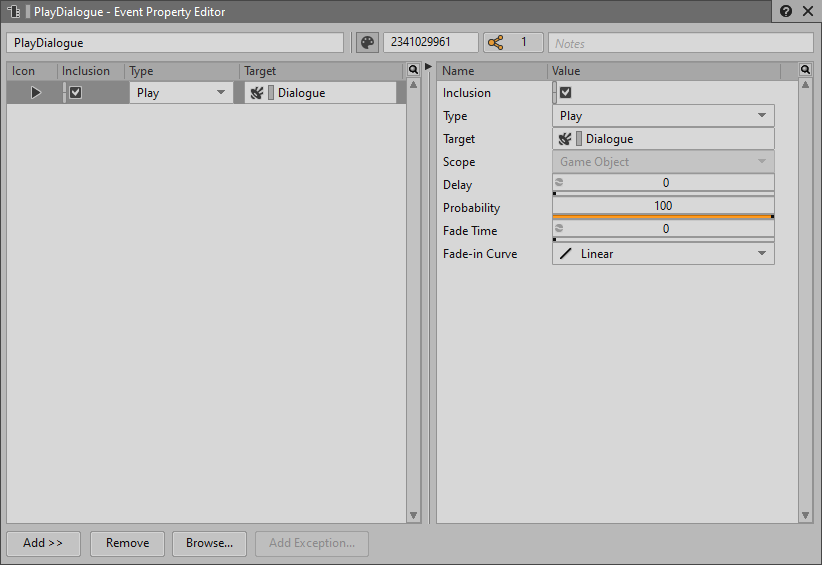Image resolution: width=822 pixels, height=565 pixels.
Task: Toggle the Inclusion checkbox in the property panel
Action: point(566,93)
